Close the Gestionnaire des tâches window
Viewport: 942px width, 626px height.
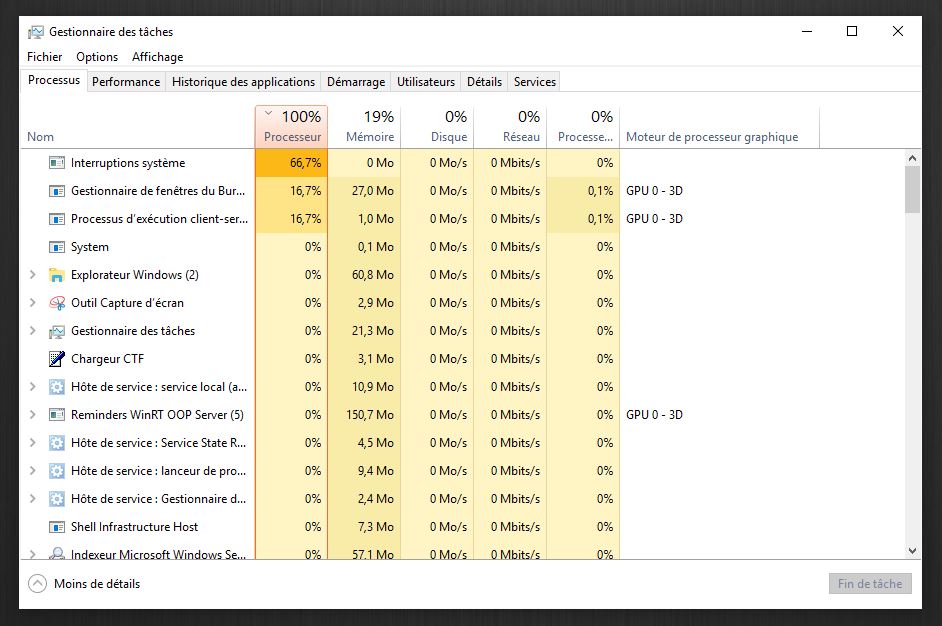[898, 31]
